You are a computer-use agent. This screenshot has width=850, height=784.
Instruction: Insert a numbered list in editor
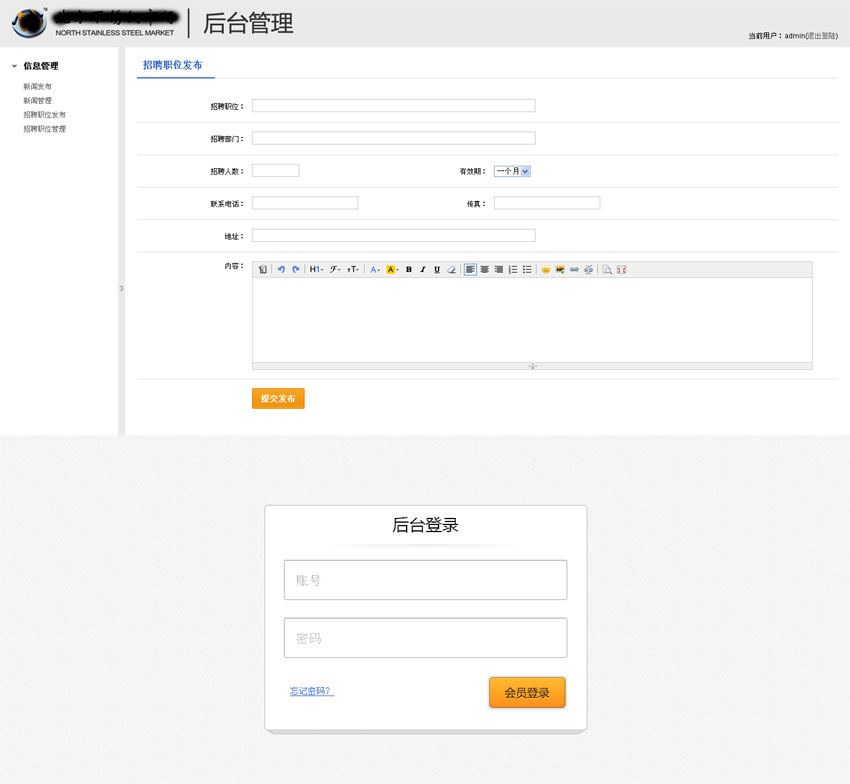[513, 269]
